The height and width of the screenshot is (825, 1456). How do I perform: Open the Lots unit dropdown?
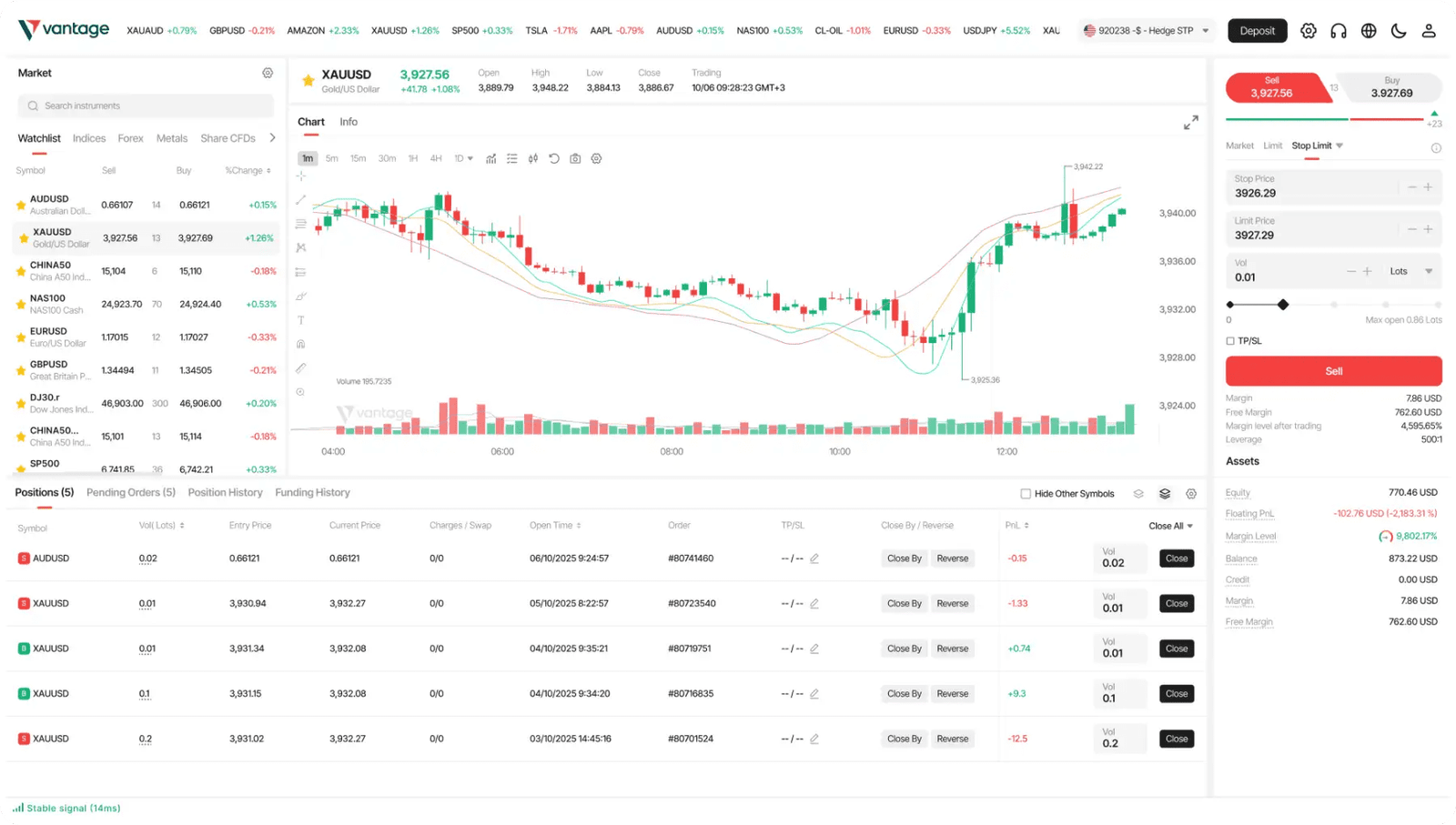1410,270
